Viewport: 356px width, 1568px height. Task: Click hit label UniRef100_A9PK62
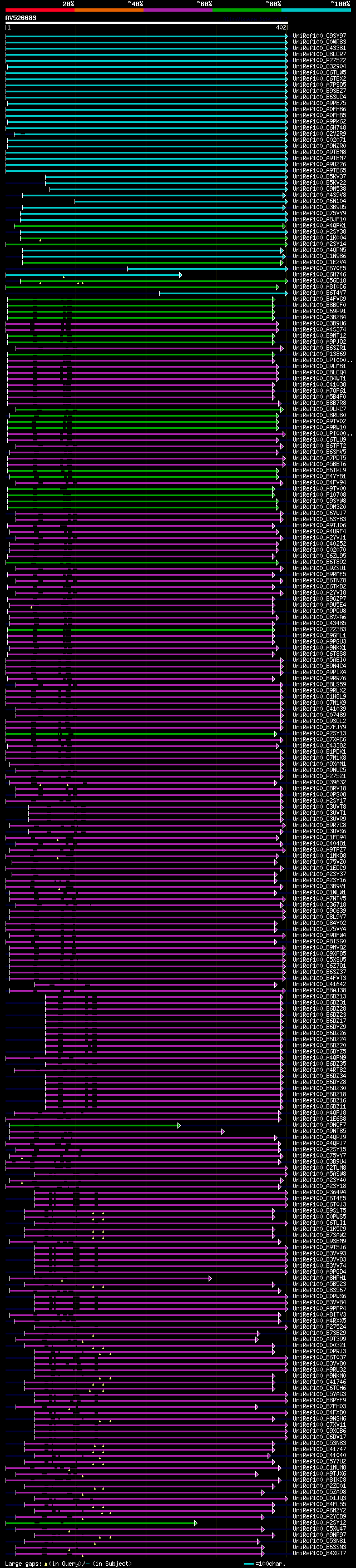coord(319,121)
